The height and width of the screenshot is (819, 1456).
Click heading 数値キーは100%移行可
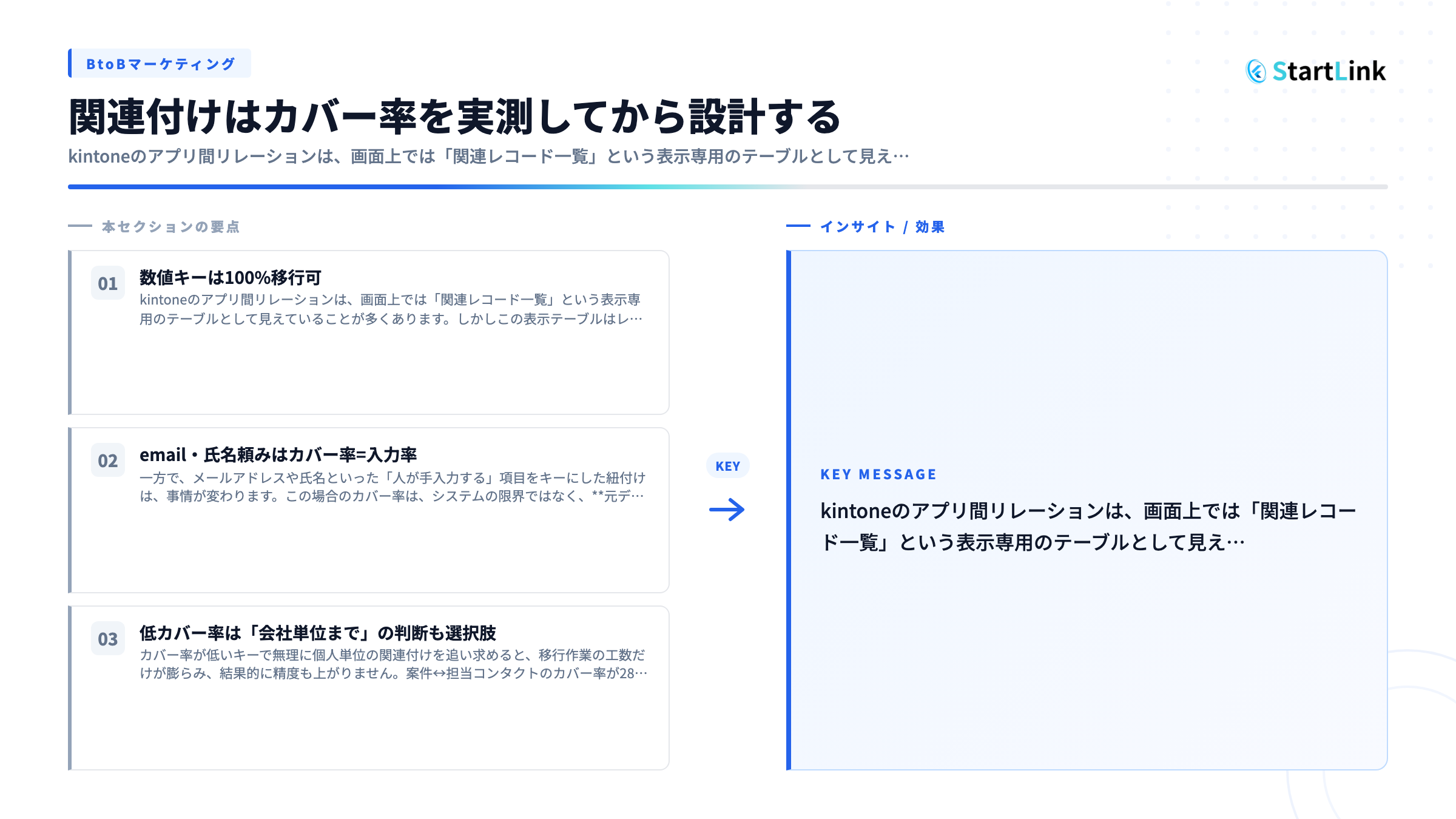231,278
